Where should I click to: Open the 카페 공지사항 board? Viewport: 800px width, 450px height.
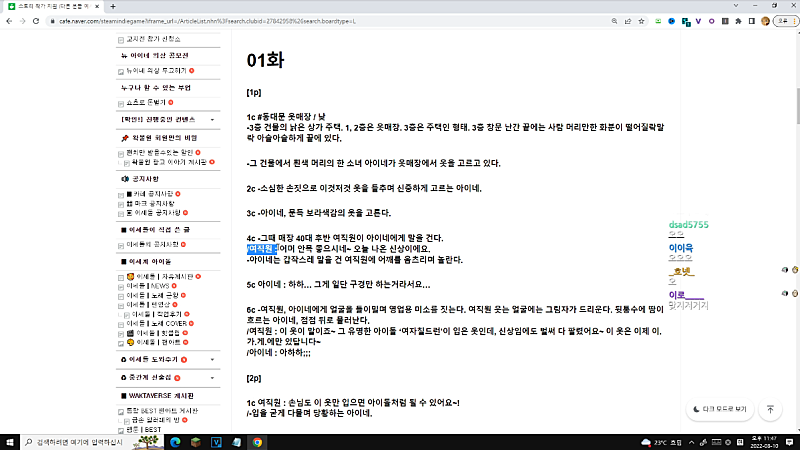(x=149, y=192)
